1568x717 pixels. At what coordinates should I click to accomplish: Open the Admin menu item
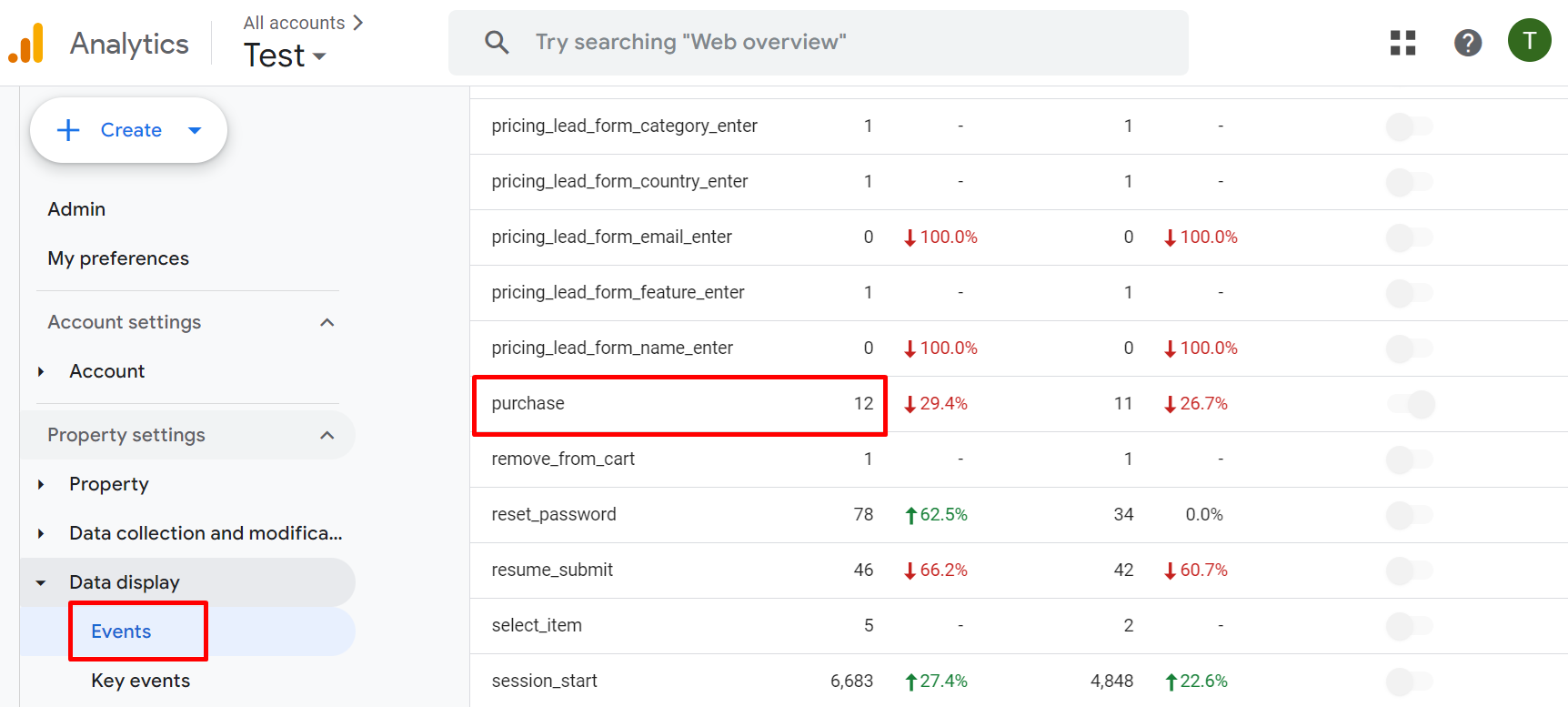76,209
